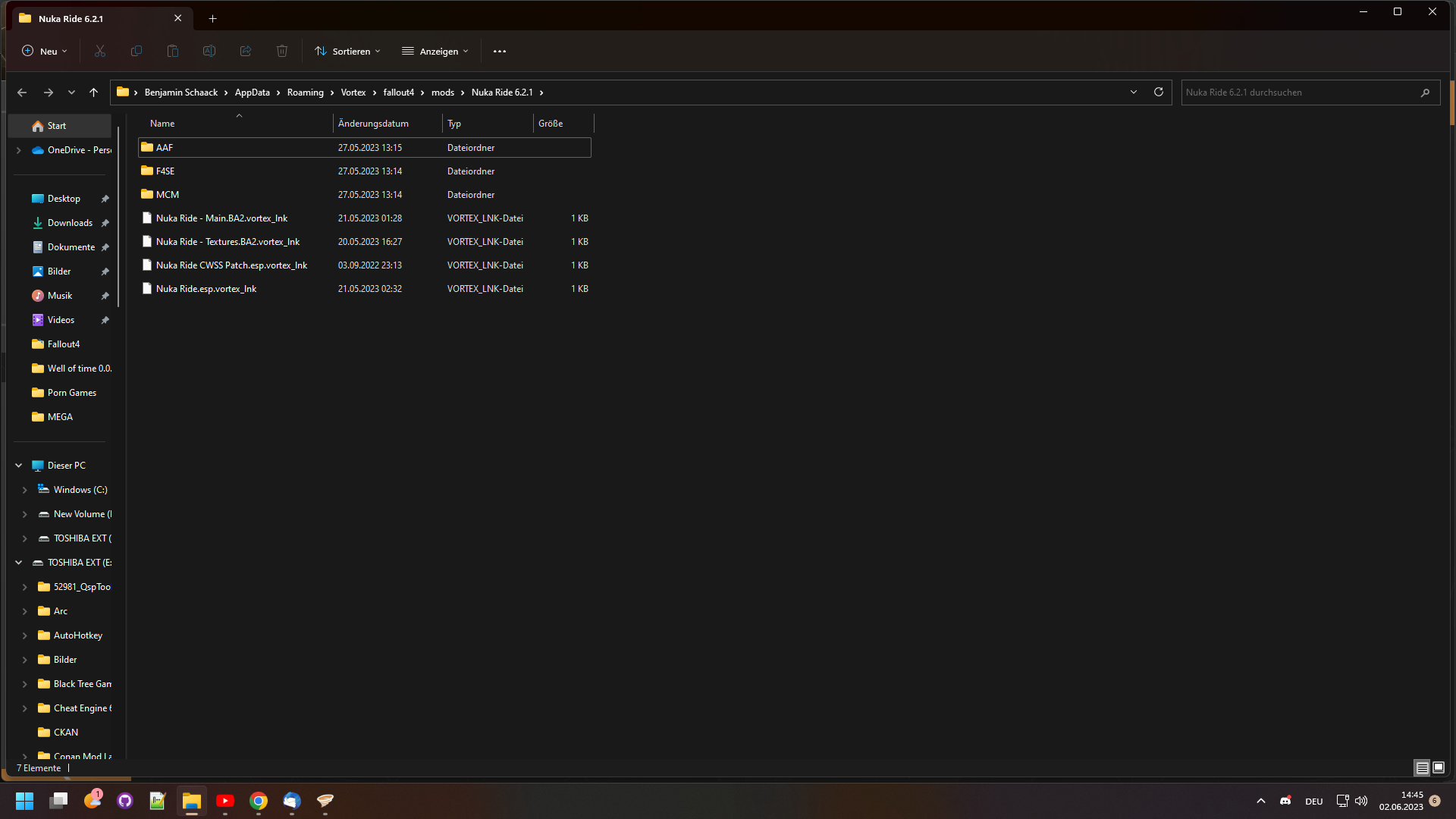
Task: Open Downloads in the sidebar
Action: tap(70, 223)
